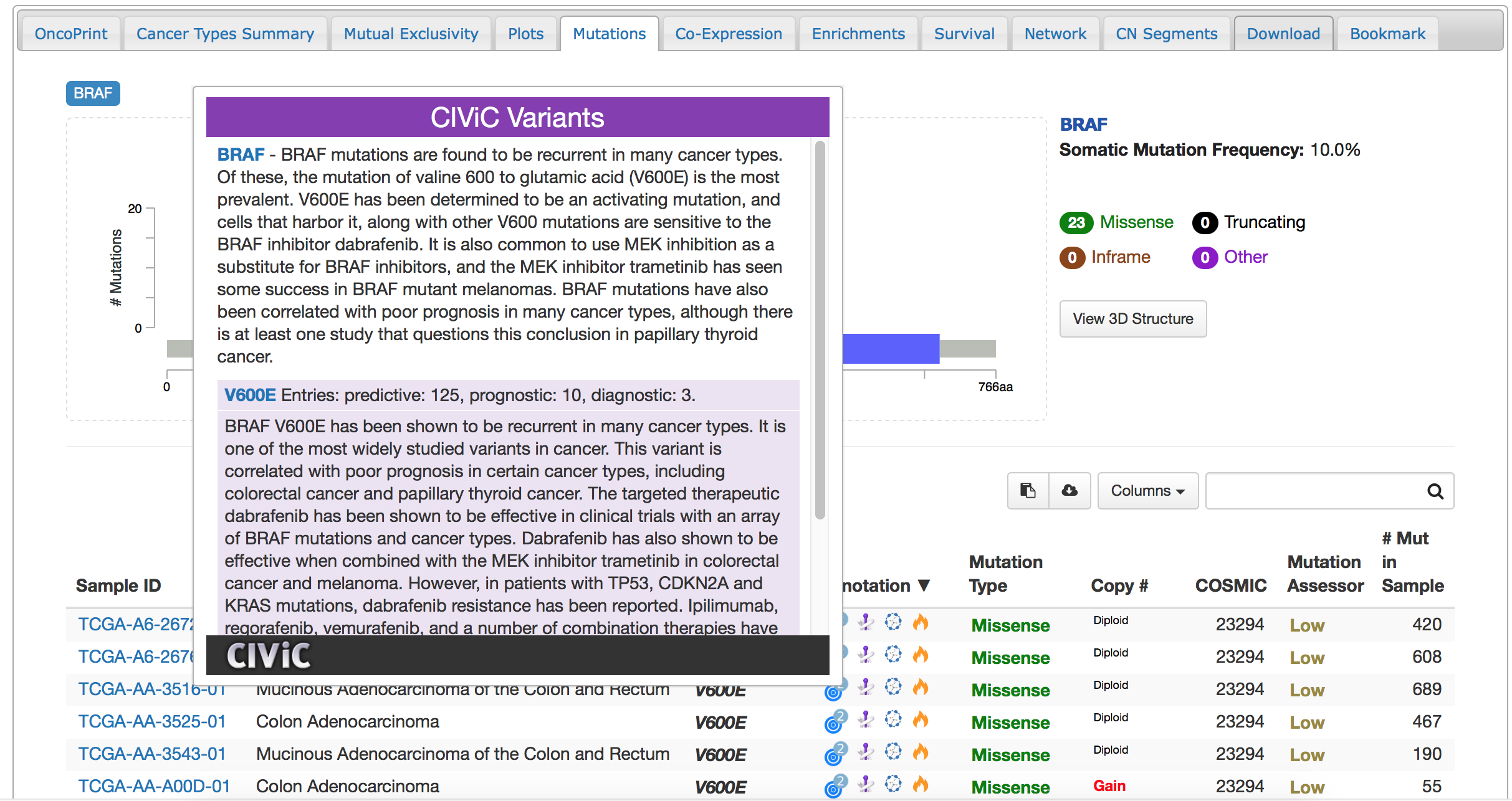Image resolution: width=1512 pixels, height=801 pixels.
Task: Click the hotspot flame icon for TCGA-AA-3525-01
Action: point(921,719)
